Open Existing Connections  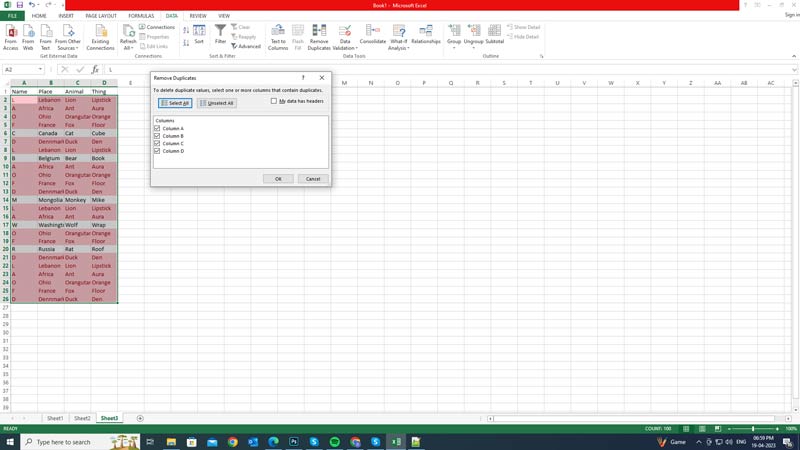click(100, 38)
